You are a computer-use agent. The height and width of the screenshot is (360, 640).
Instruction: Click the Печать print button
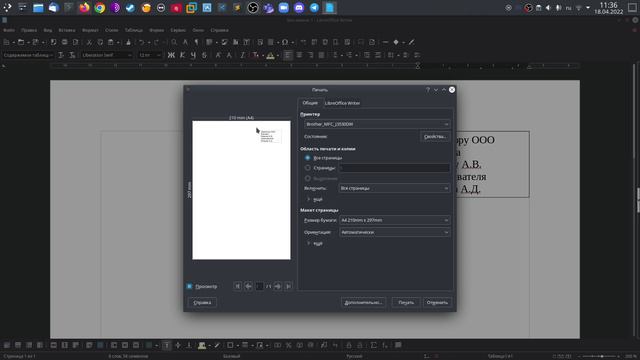pyautogui.click(x=406, y=302)
